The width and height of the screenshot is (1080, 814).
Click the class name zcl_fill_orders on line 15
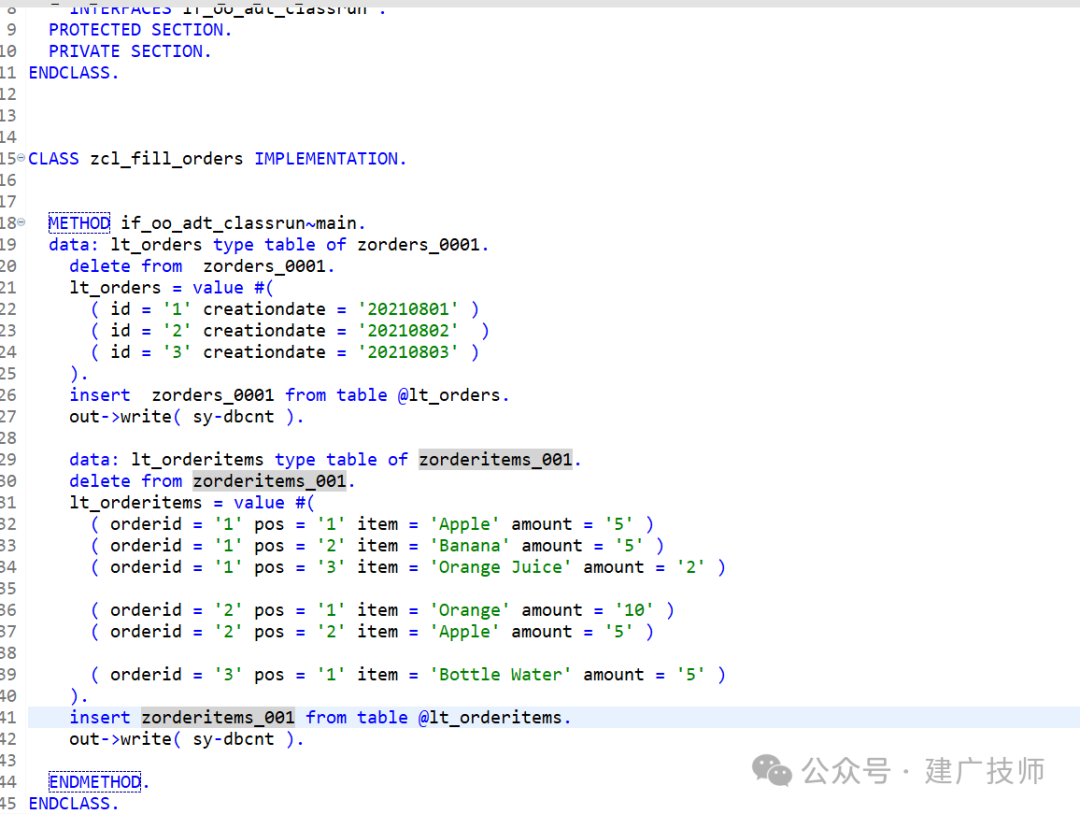tap(167, 159)
